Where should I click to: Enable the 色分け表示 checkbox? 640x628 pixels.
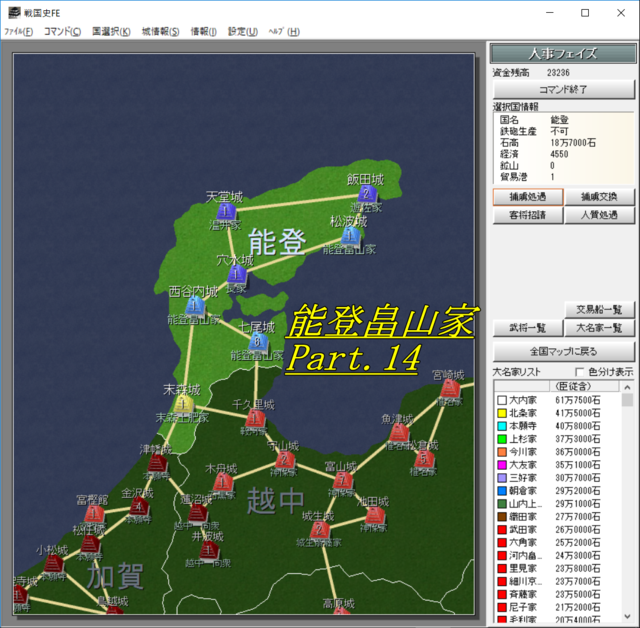(579, 372)
